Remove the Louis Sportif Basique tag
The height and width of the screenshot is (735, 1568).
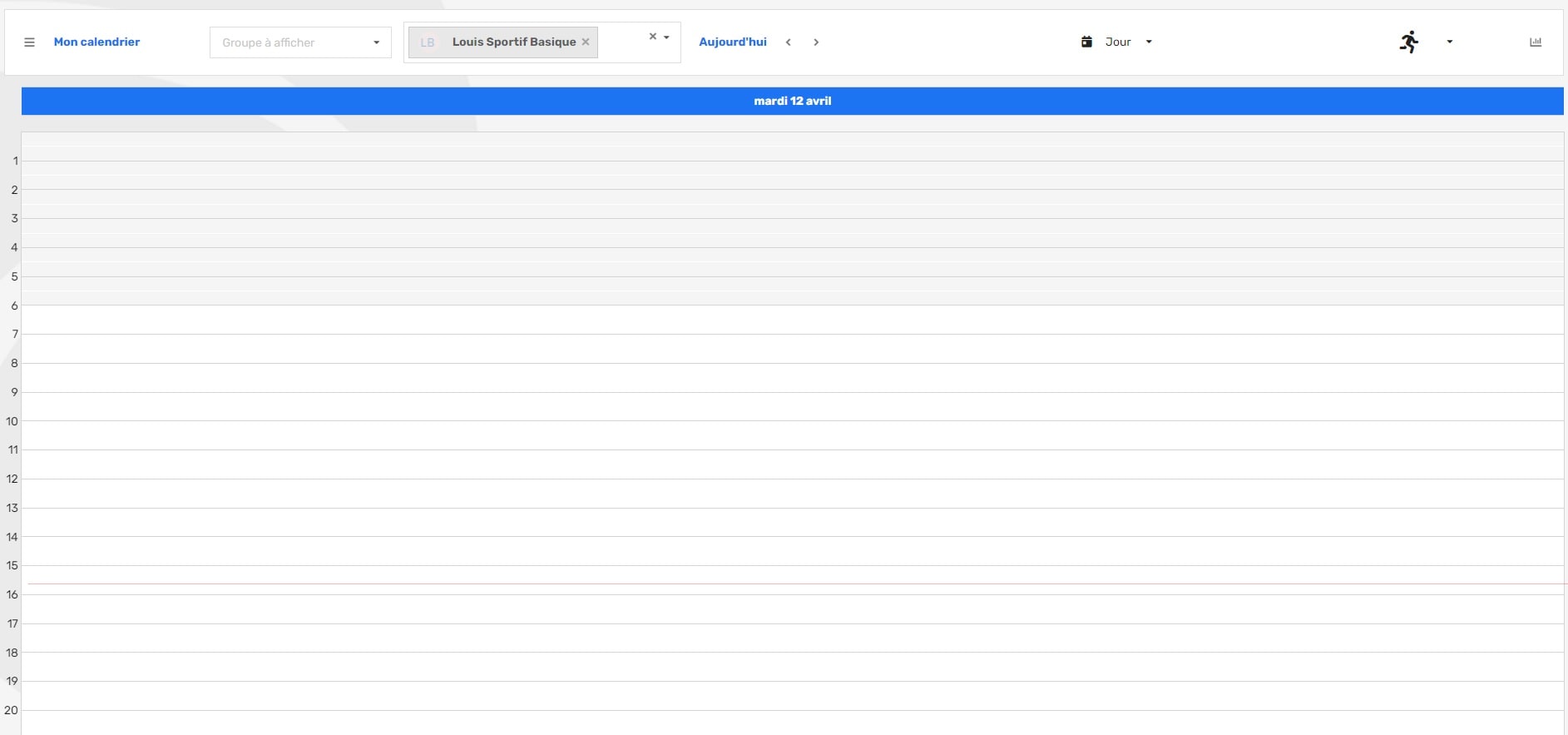coord(586,42)
